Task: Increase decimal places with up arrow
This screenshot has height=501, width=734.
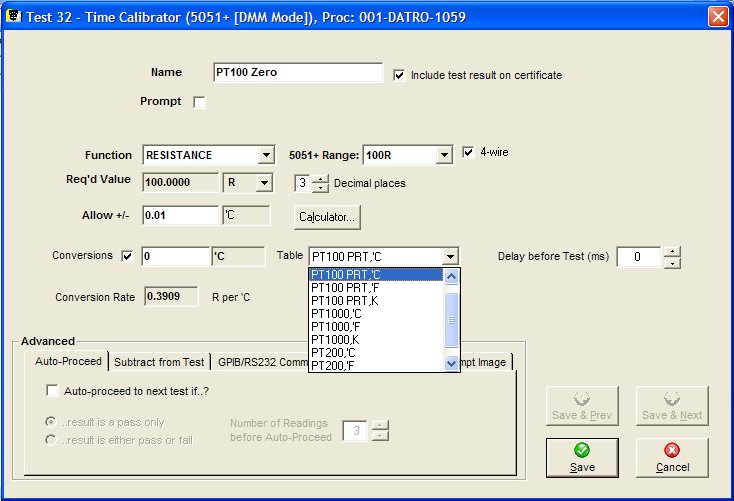Action: (320, 178)
